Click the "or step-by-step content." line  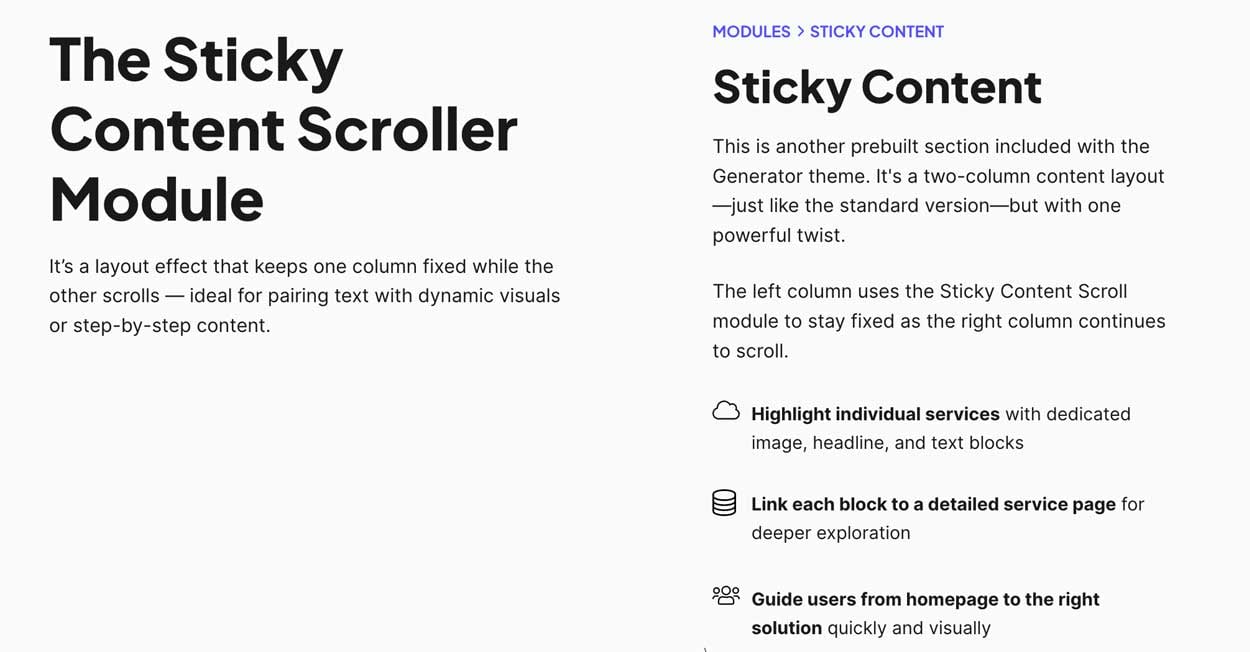[x=159, y=326]
